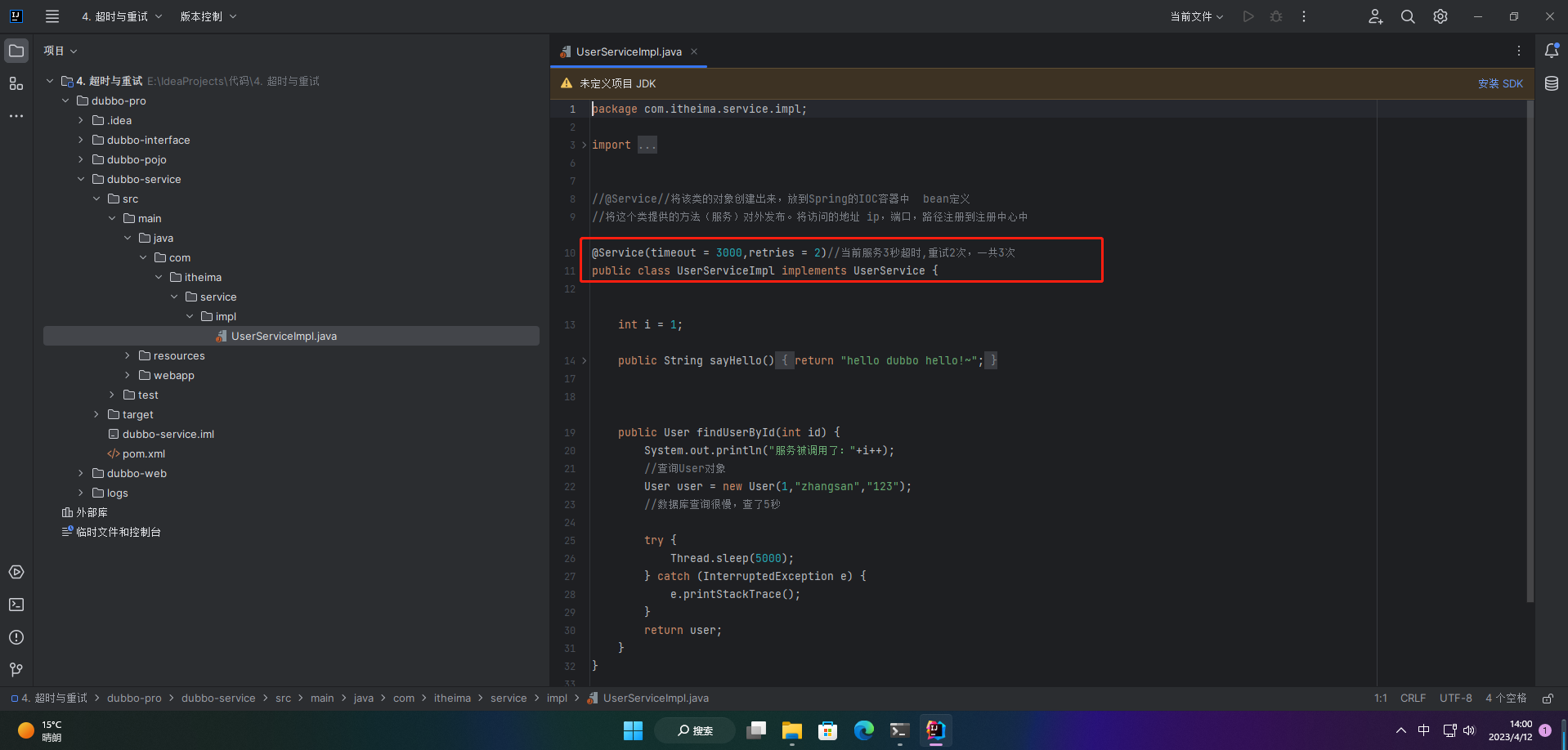Open the Structure tool window icon
The width and height of the screenshot is (1568, 750).
pos(16,83)
